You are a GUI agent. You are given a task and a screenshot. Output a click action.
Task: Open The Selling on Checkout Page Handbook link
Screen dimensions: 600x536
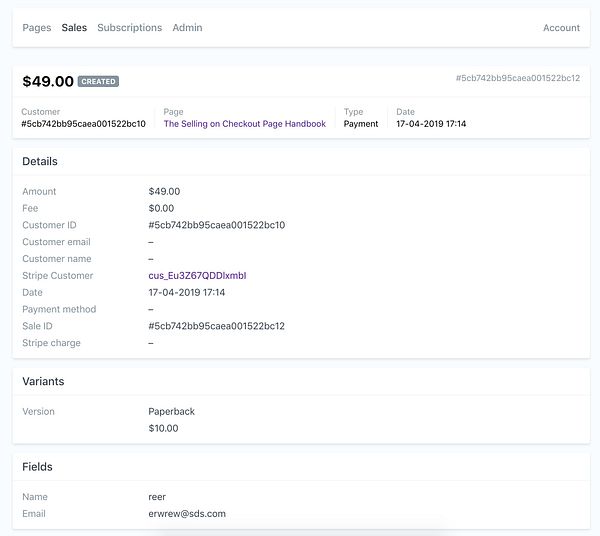[245, 124]
